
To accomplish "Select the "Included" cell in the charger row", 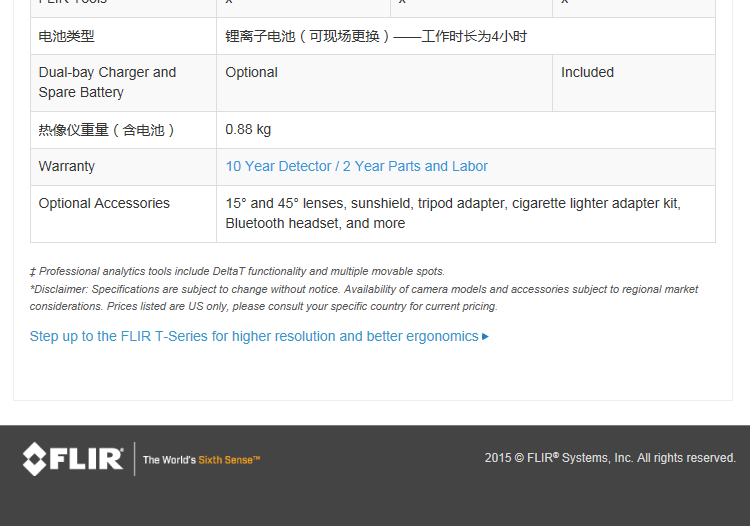I will point(587,73).
